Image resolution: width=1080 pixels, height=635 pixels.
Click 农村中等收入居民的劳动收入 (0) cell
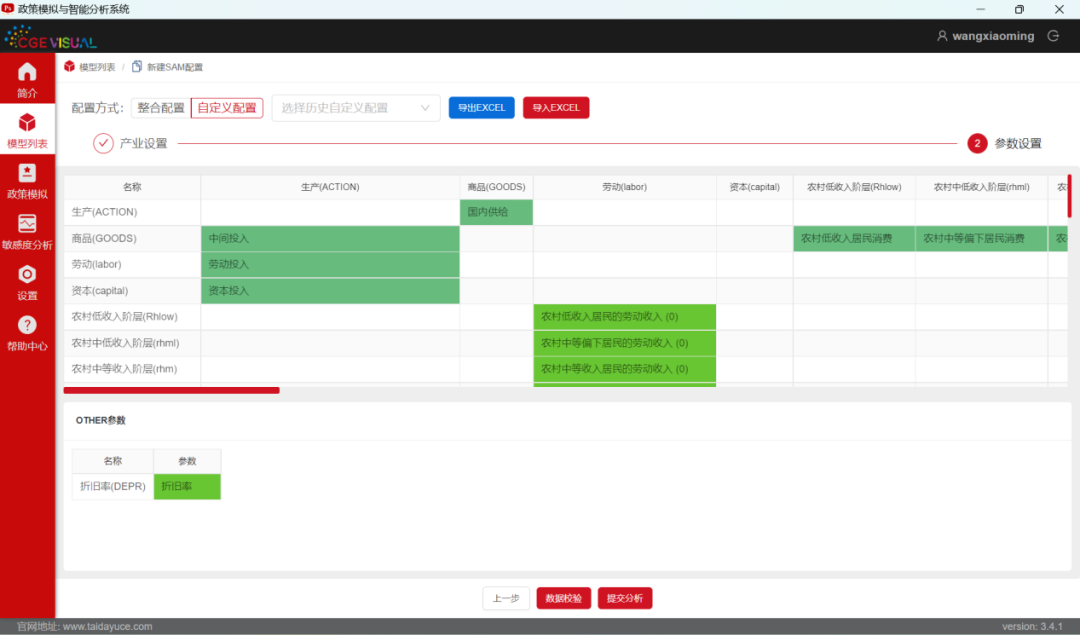tap(625, 369)
